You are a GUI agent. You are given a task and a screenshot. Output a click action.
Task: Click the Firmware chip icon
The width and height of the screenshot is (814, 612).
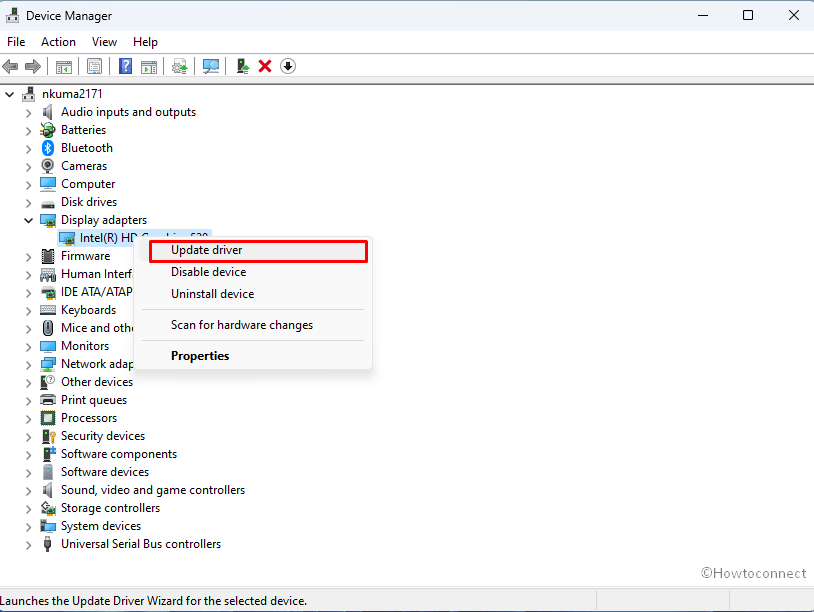point(48,256)
